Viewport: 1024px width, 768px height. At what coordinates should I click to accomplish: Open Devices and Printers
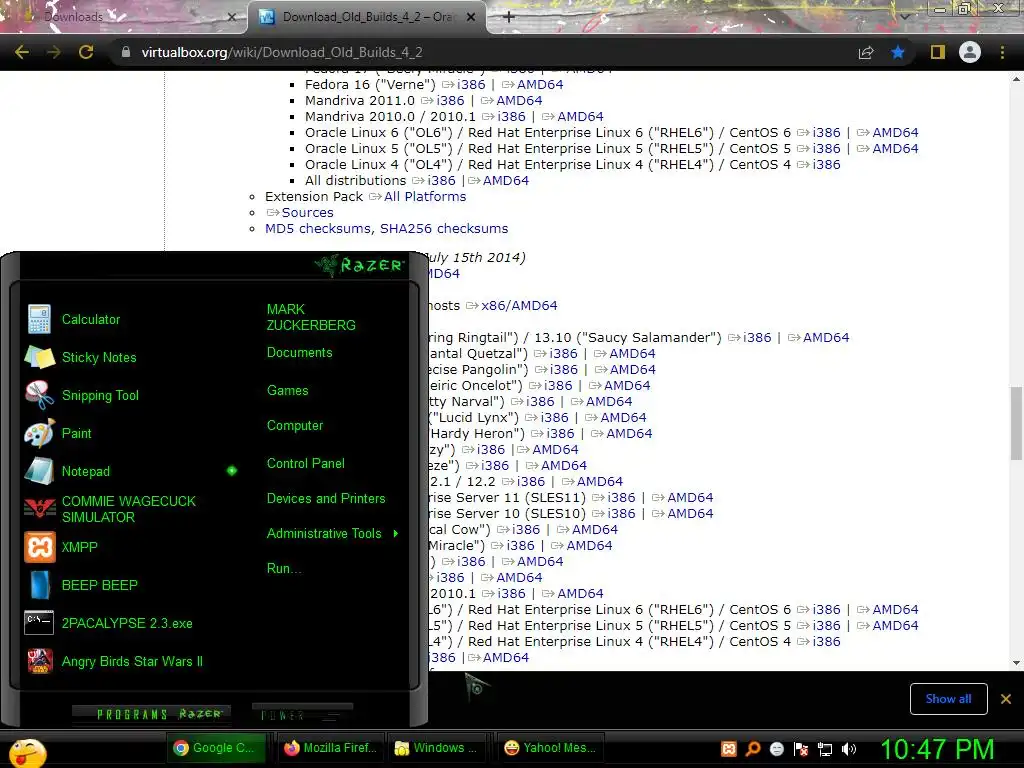point(326,499)
